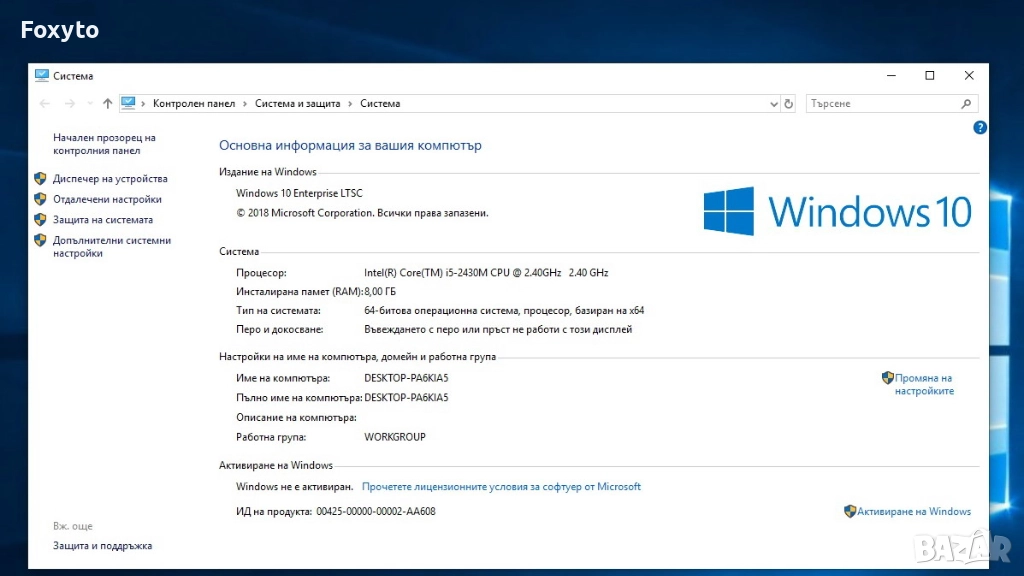Image resolution: width=1024 pixels, height=576 pixels.
Task: Select the Контролен панел breadcrumb
Action: pyautogui.click(x=194, y=104)
